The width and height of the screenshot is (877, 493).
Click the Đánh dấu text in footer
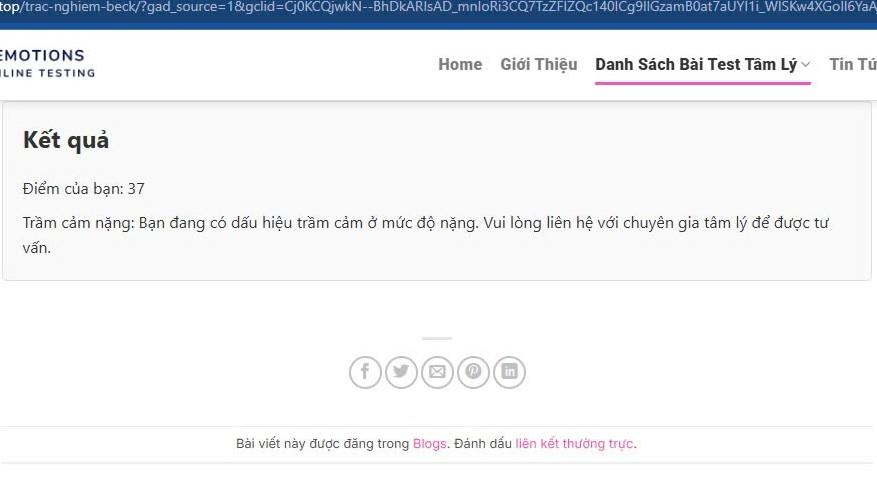[483, 444]
